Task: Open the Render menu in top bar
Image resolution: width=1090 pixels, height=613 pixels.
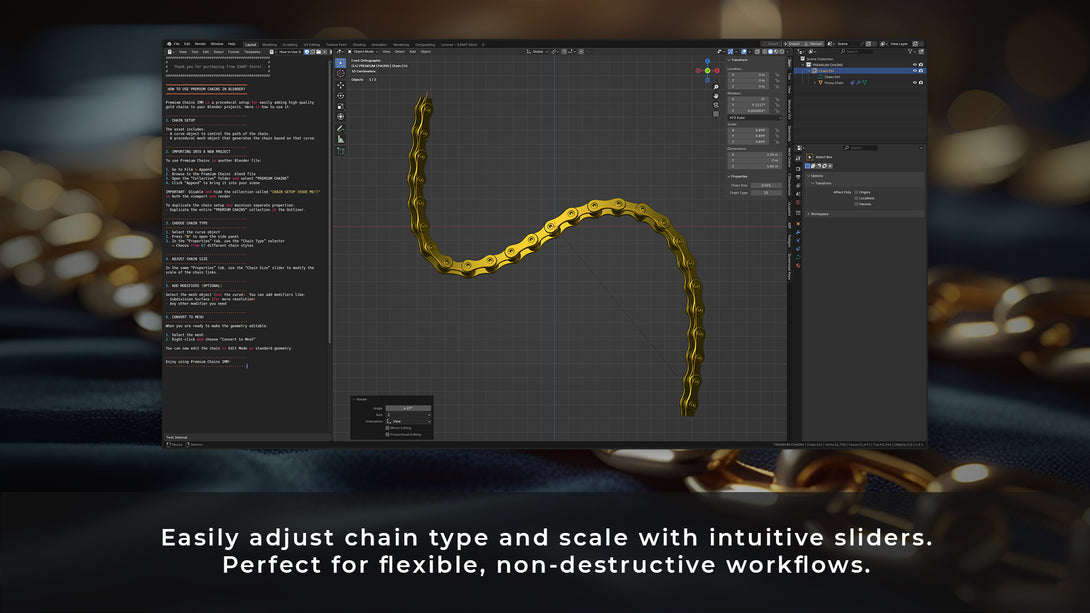Action: (200, 44)
